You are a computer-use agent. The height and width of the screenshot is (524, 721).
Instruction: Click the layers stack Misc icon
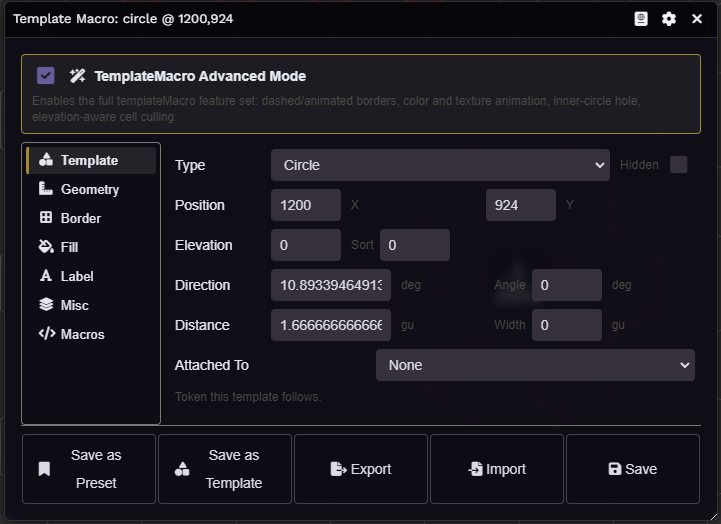[46, 304]
